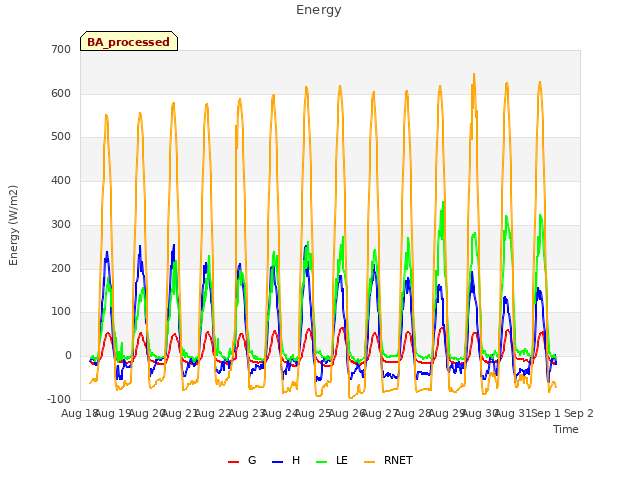Screen dimensions: 640x480
Task: Click the Energy chart title
Action: pos(318,10)
